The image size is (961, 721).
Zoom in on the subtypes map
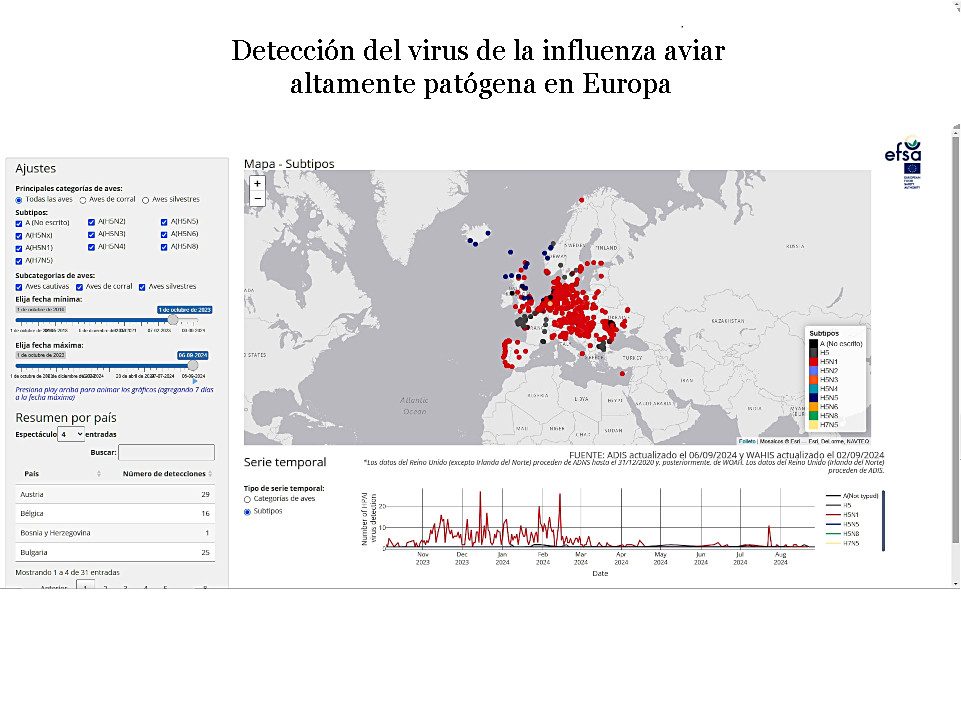(257, 183)
